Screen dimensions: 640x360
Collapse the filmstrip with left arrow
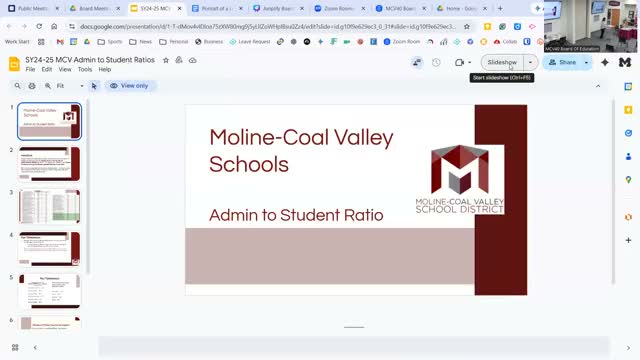(x=35, y=347)
